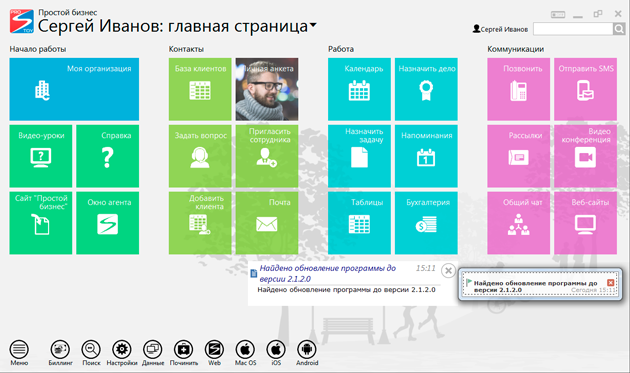Image resolution: width=630 pixels, height=373 pixels.
Task: Start a Видео конференция
Action: 585,156
